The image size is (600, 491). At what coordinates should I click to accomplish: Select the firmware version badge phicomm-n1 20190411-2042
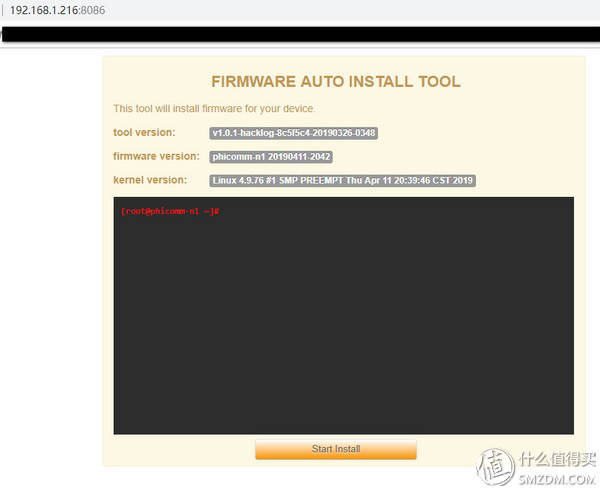coord(271,157)
